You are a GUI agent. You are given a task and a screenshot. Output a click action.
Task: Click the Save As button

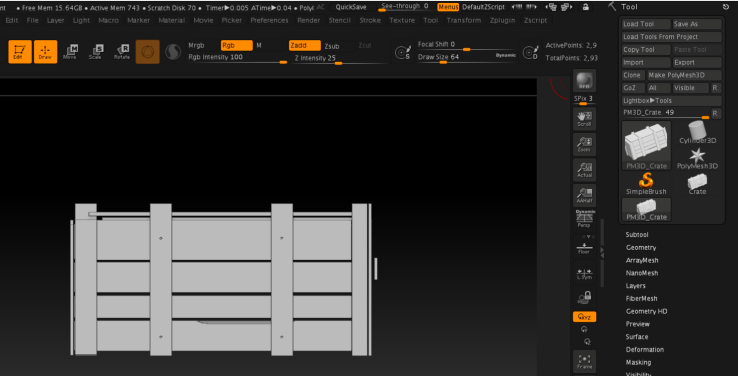click(697, 24)
